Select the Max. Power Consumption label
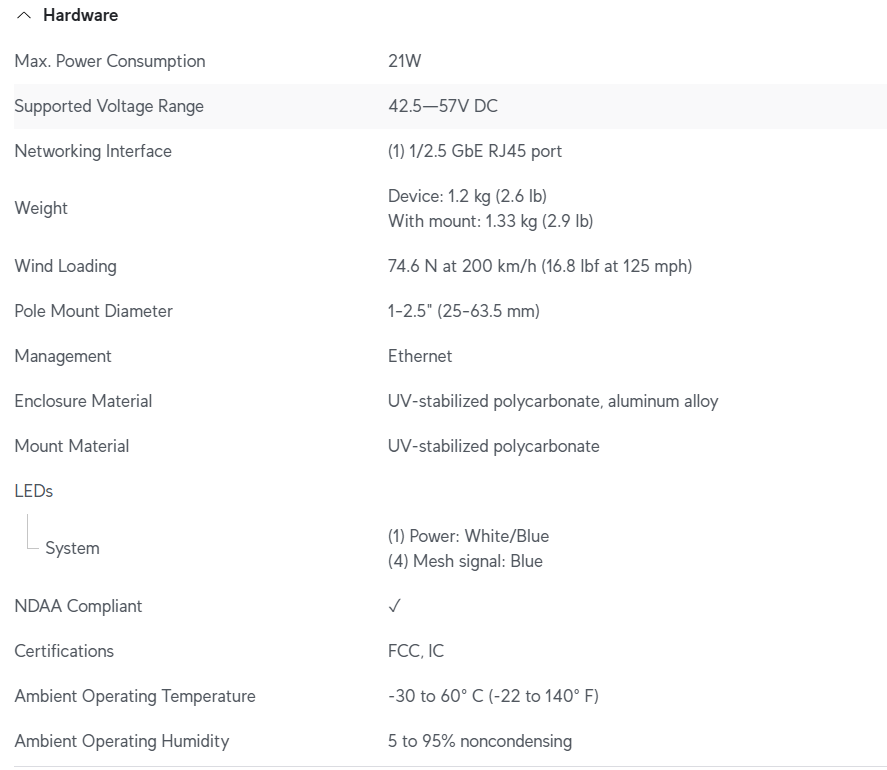Screen dimensions: 887x770 click(110, 61)
